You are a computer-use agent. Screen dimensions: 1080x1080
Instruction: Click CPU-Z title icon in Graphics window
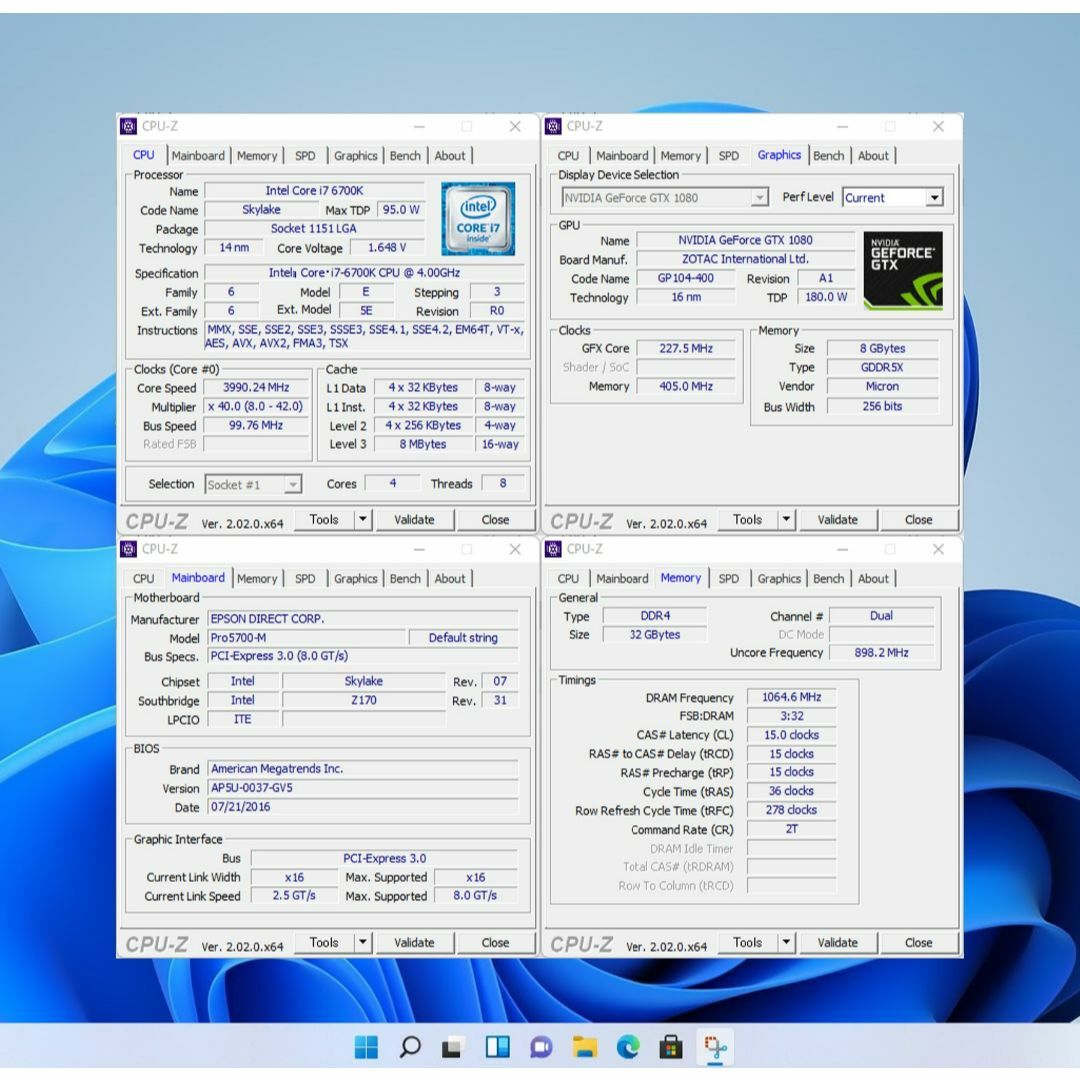pyautogui.click(x=552, y=126)
